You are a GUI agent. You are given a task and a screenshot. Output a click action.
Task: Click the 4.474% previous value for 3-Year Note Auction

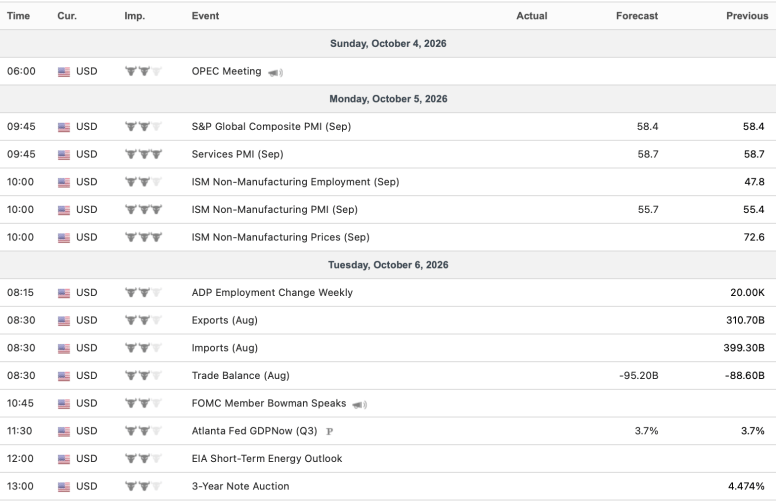coord(746,487)
